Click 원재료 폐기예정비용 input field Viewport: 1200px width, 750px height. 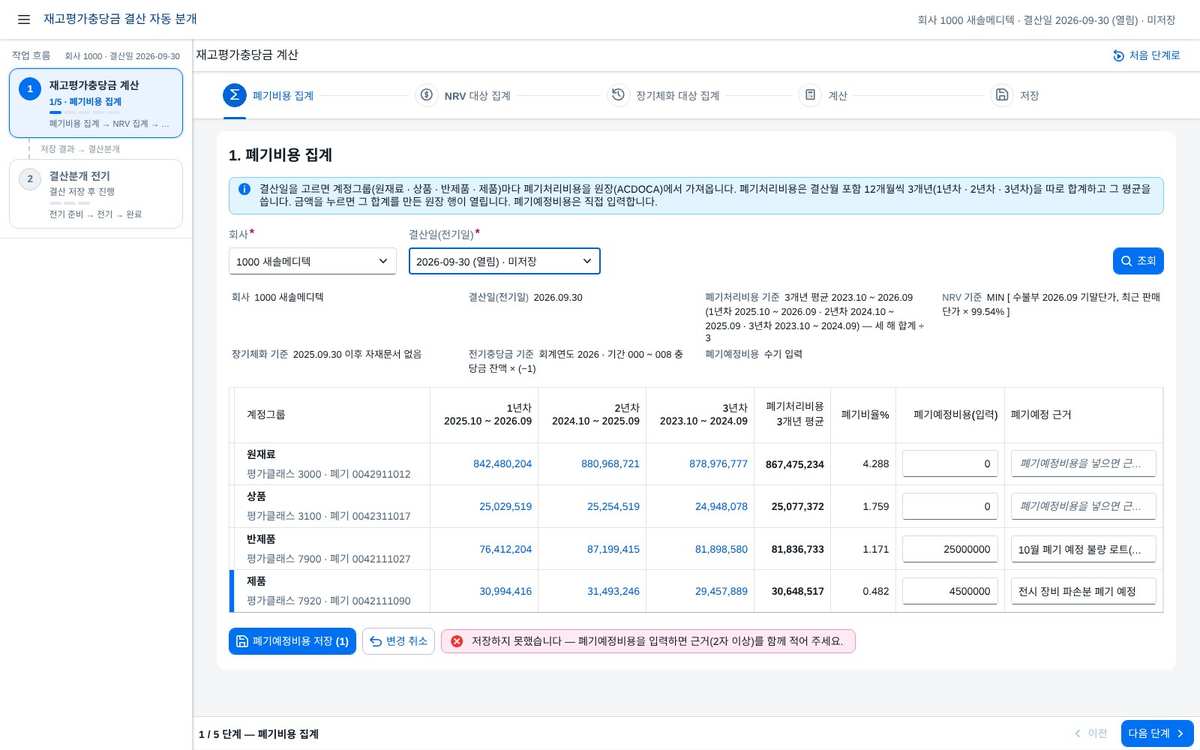point(950,464)
